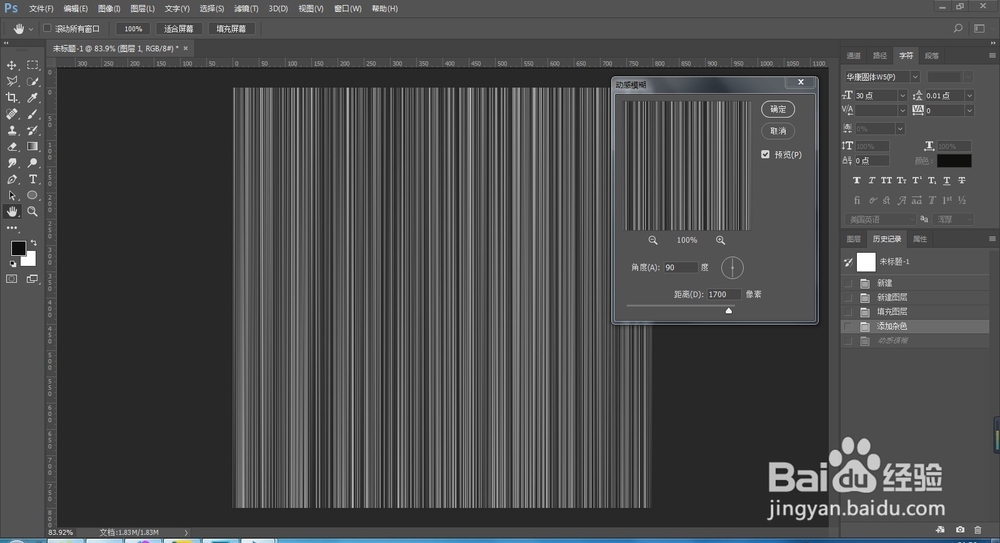Select the History Brush tool
The image size is (1000, 543).
click(33, 130)
